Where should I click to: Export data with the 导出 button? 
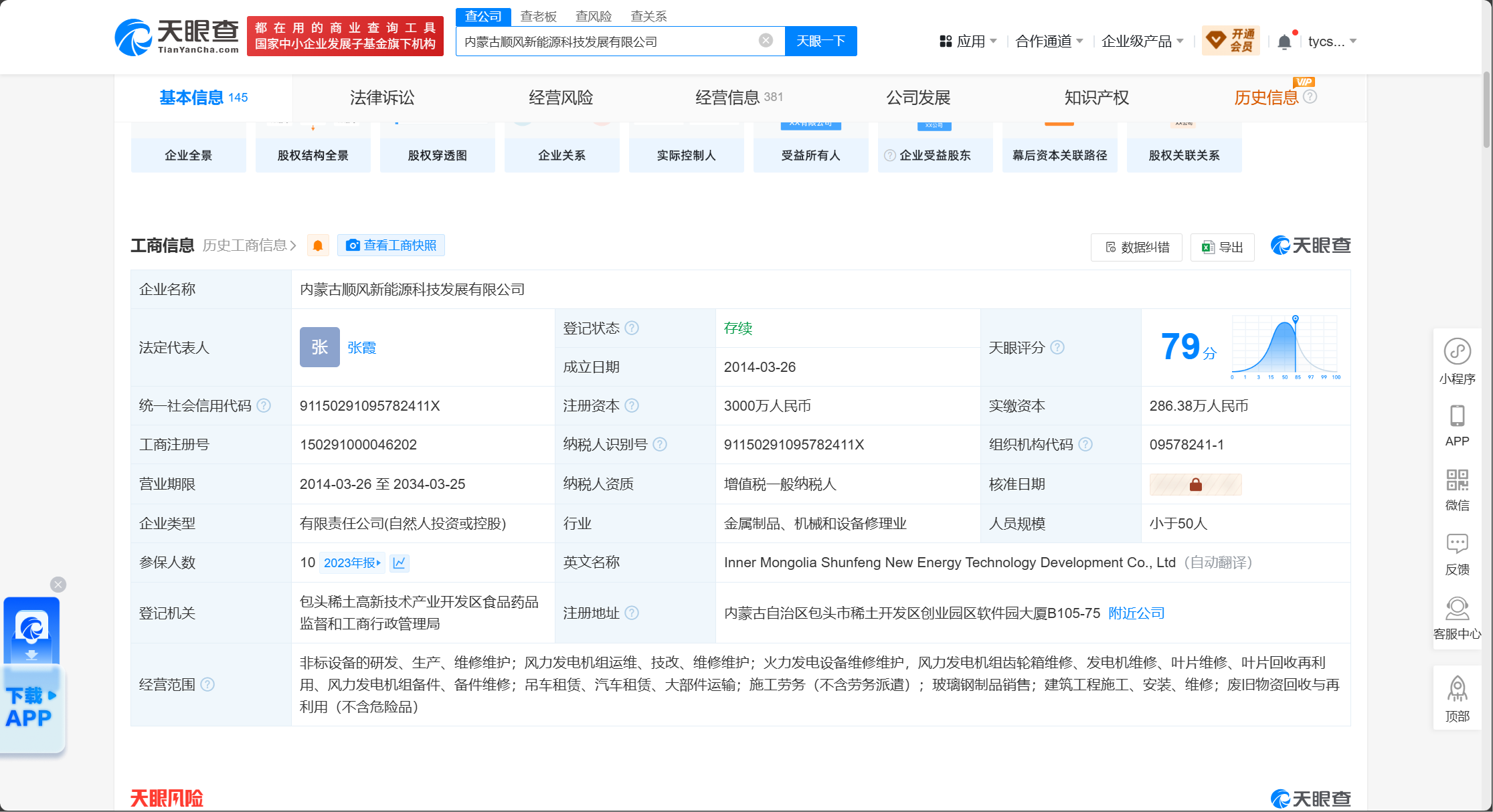click(1222, 247)
